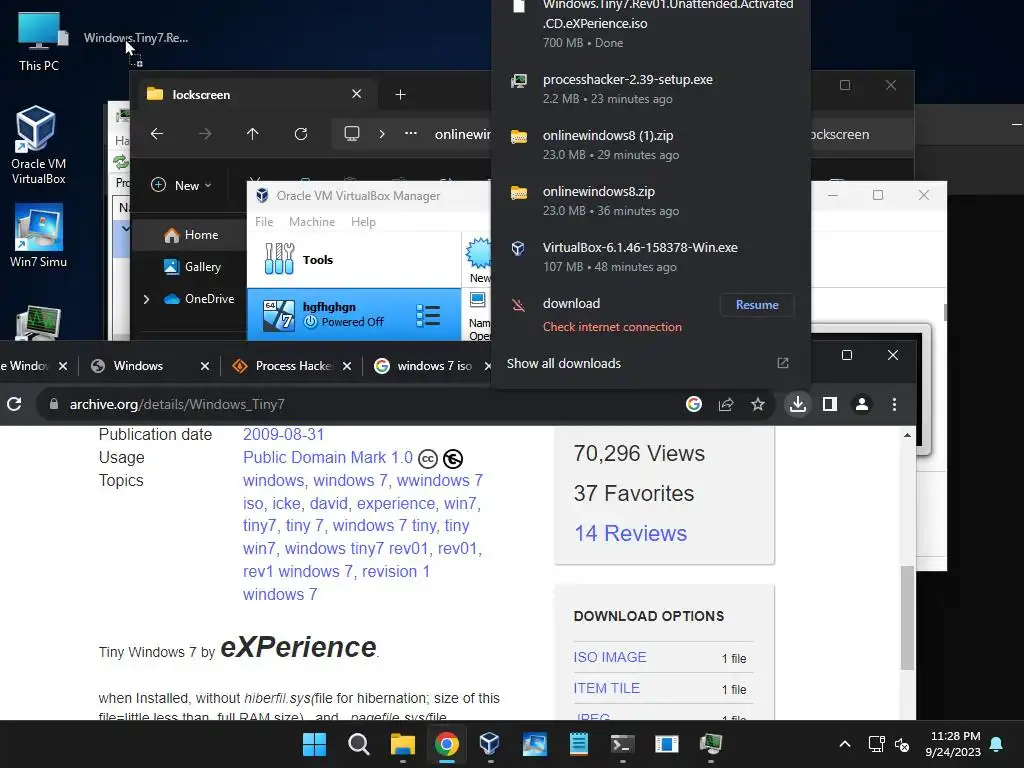Open downloads page external link icon
Image resolution: width=1024 pixels, height=768 pixels.
[782, 363]
